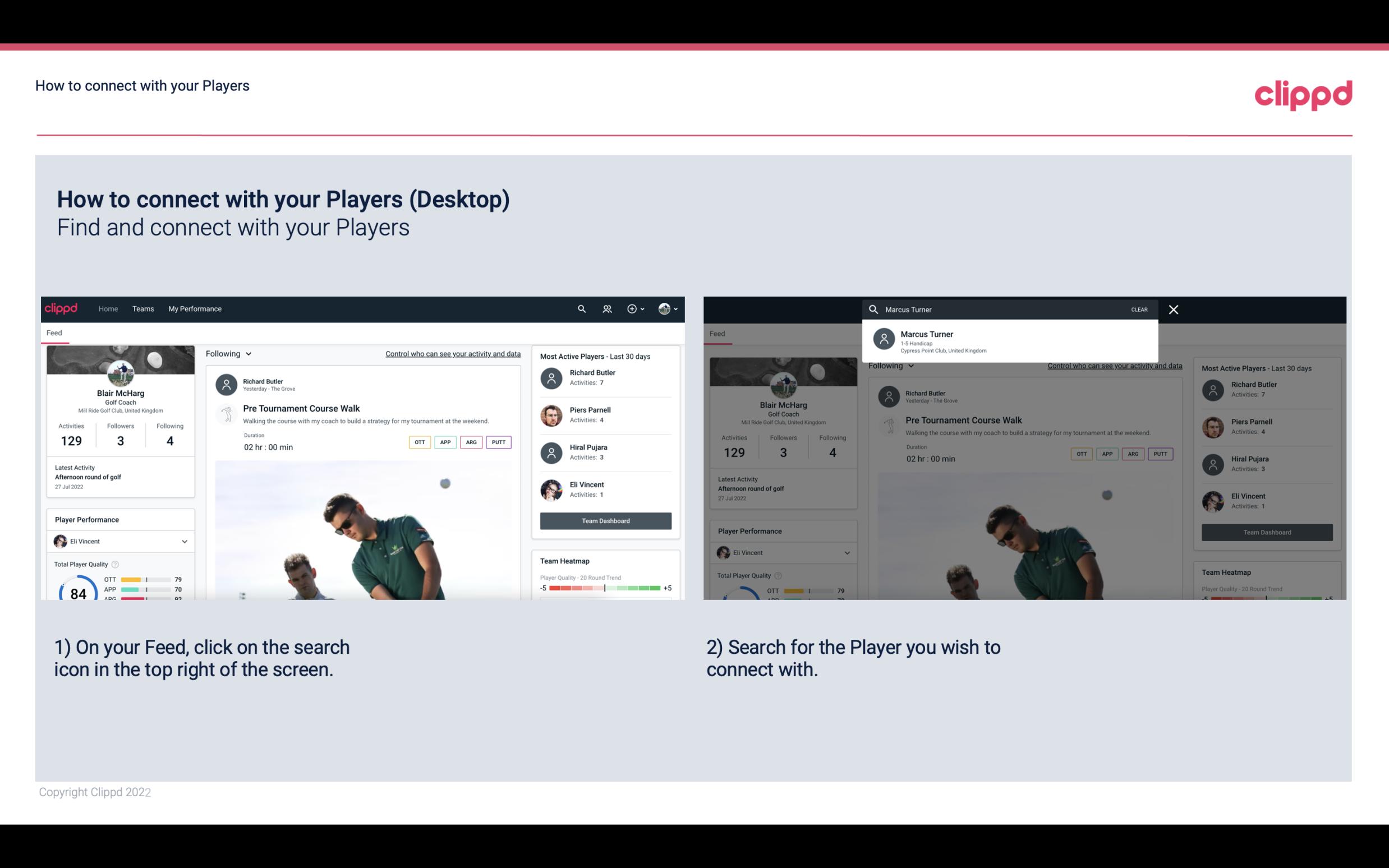
Task: Drag the Team Heatmap score slider
Action: pos(604,589)
